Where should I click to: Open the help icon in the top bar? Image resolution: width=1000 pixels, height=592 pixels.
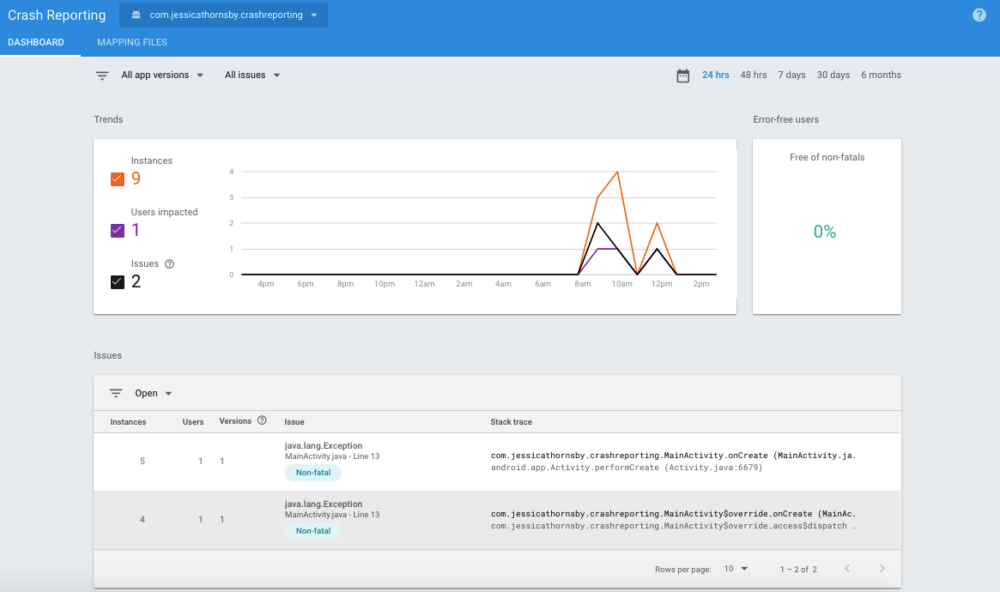(x=979, y=14)
